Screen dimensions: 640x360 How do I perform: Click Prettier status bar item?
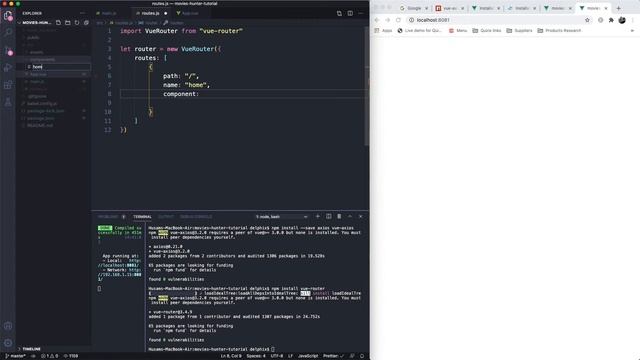click(333, 356)
